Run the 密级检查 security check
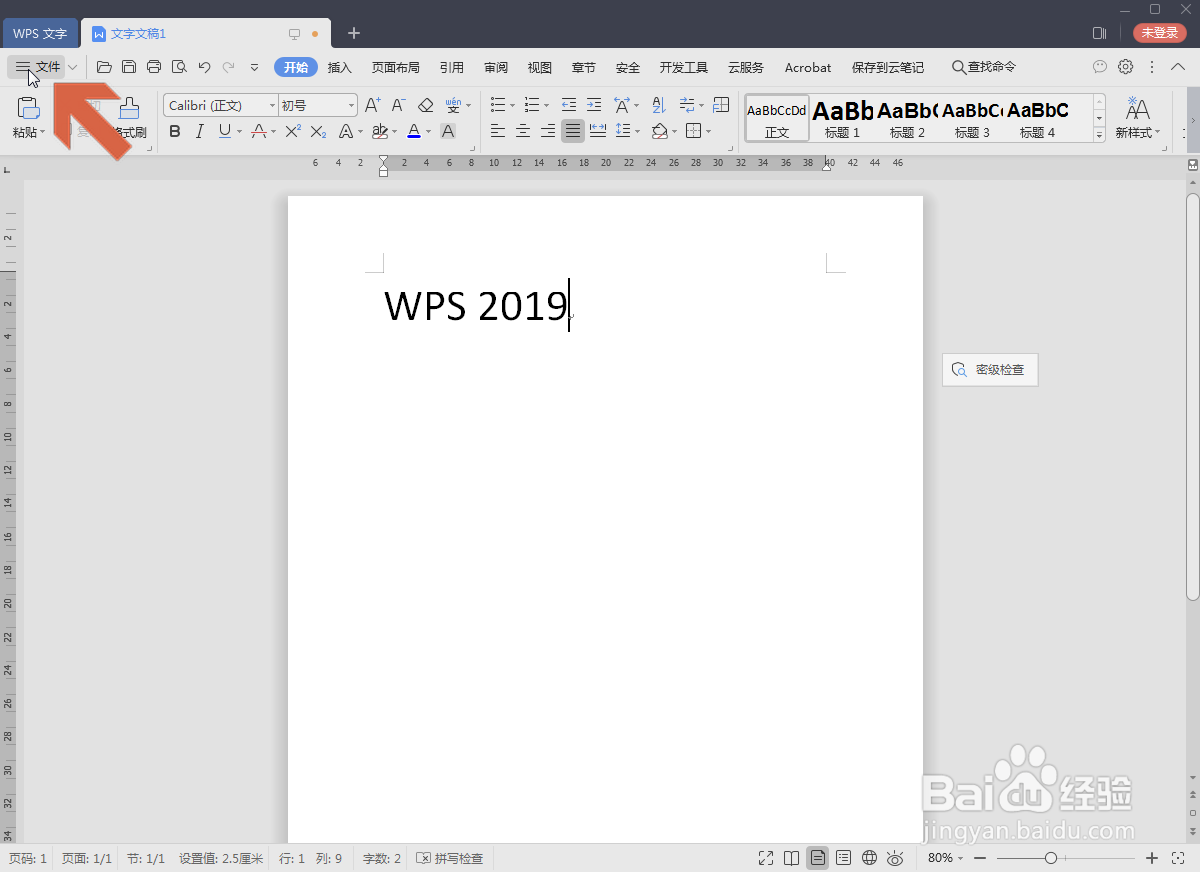The width and height of the screenshot is (1200, 872). 989,369
